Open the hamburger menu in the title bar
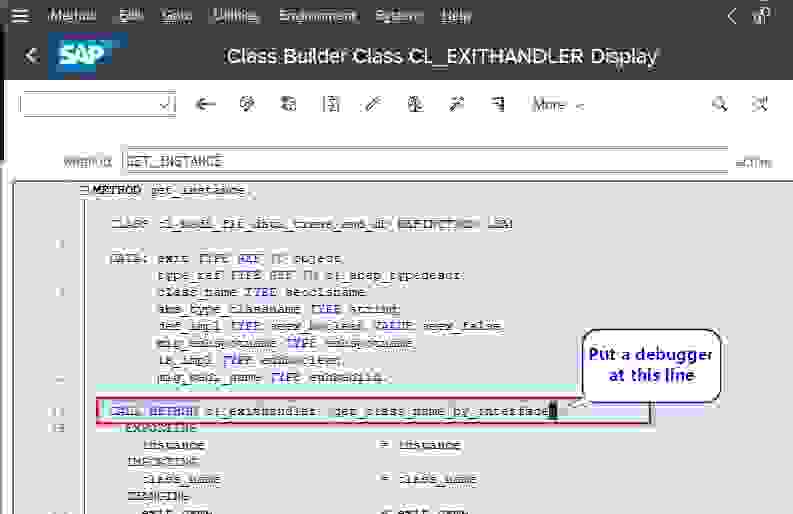Screen dimensions: 793x514 pos(21,16)
